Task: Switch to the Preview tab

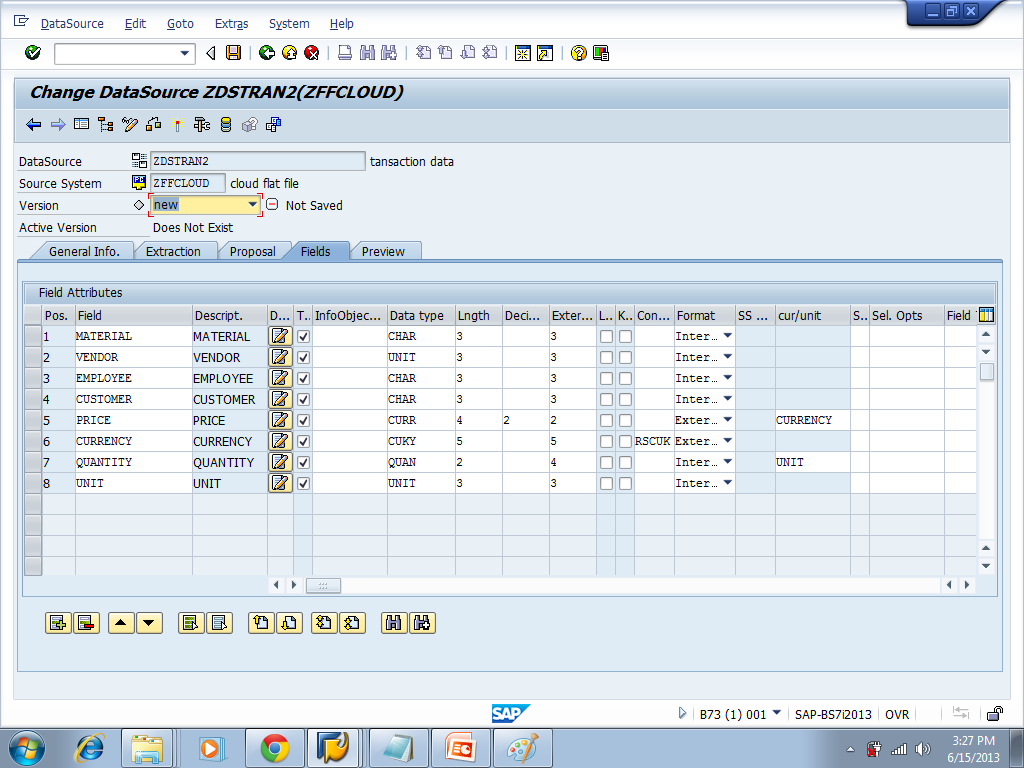Action: (383, 251)
